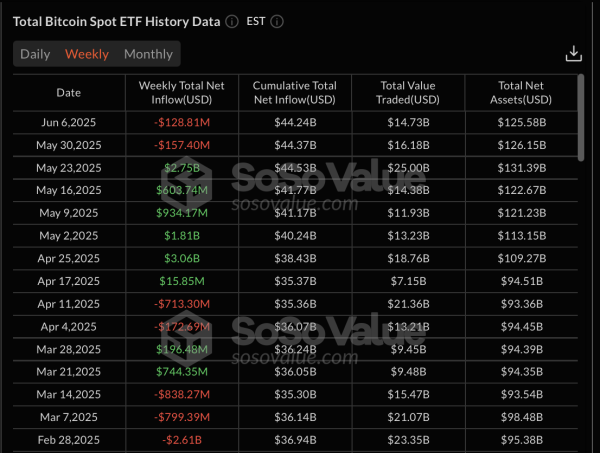Viewport: 600px width, 453px height.
Task: Select the $44.53B cumulative inflow cell
Action: (294, 167)
